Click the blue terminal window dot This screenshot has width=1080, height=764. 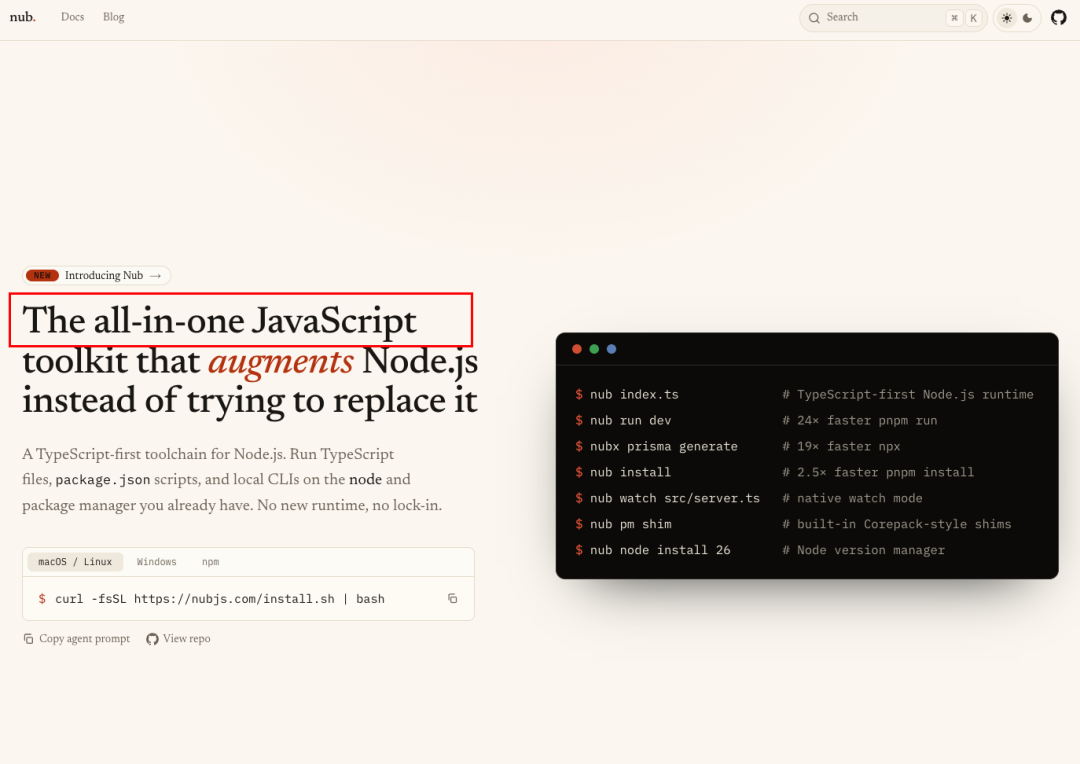pos(612,349)
